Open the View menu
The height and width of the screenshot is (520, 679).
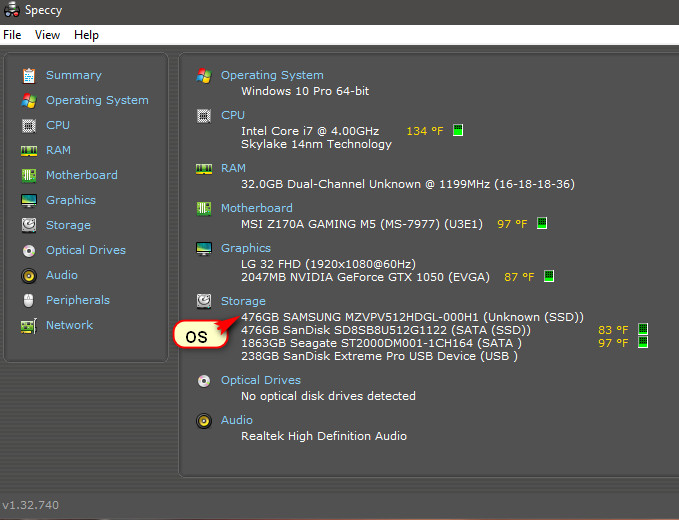47,35
